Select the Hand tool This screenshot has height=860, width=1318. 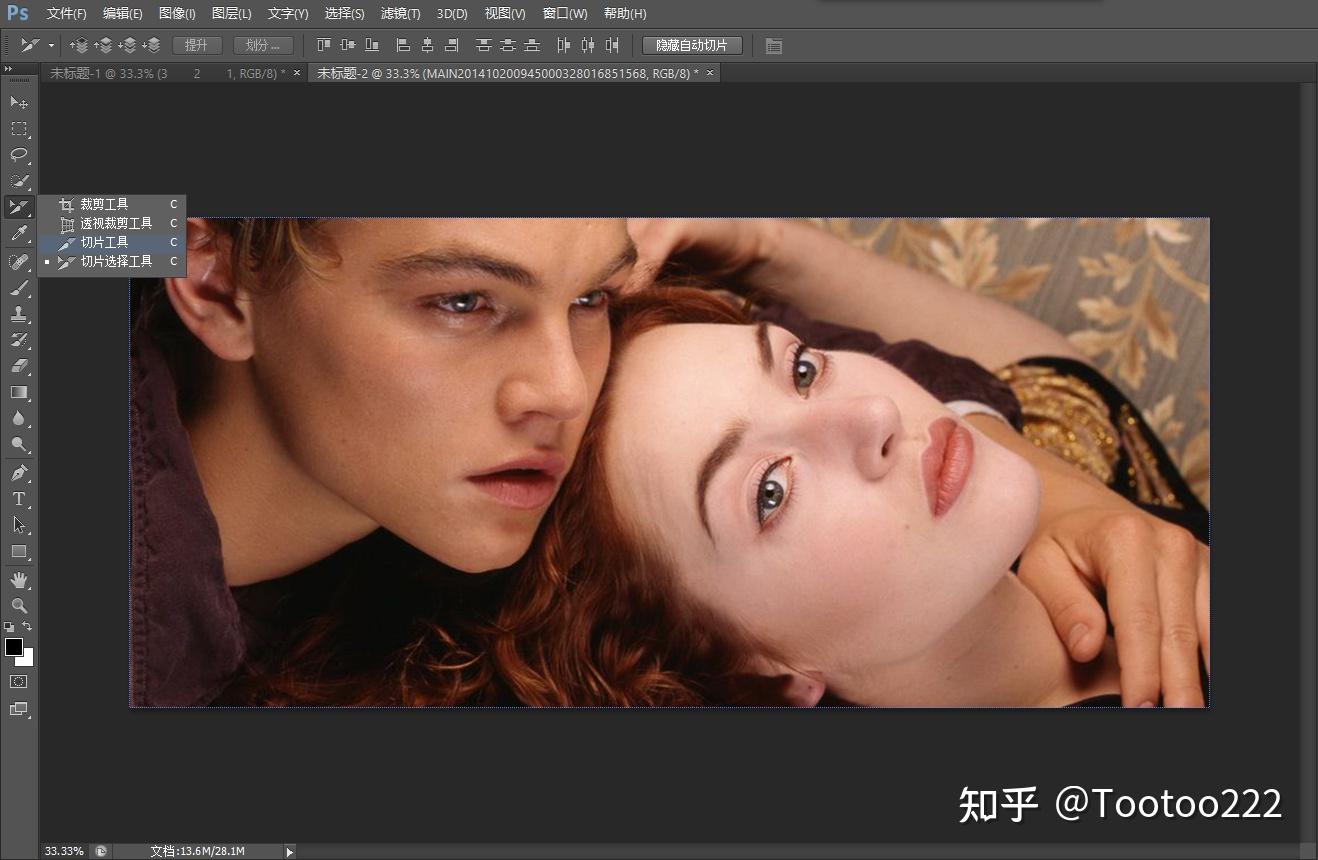click(x=19, y=580)
